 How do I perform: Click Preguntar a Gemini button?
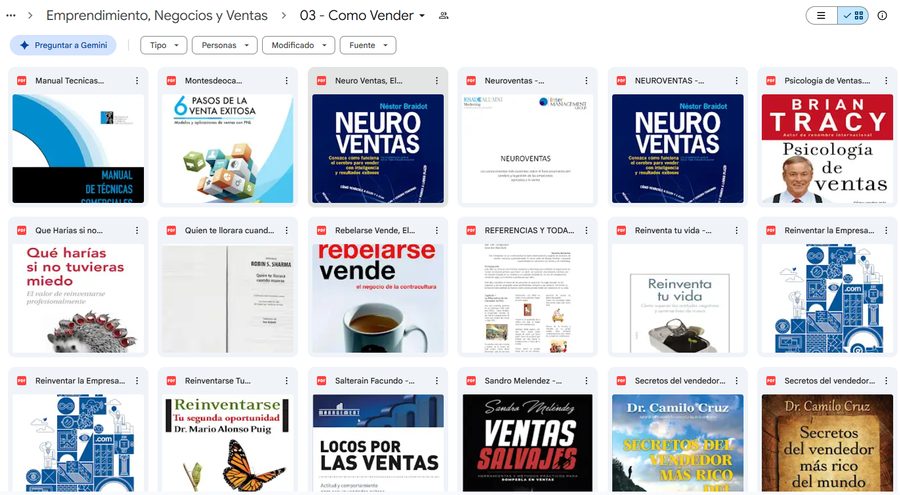63,45
